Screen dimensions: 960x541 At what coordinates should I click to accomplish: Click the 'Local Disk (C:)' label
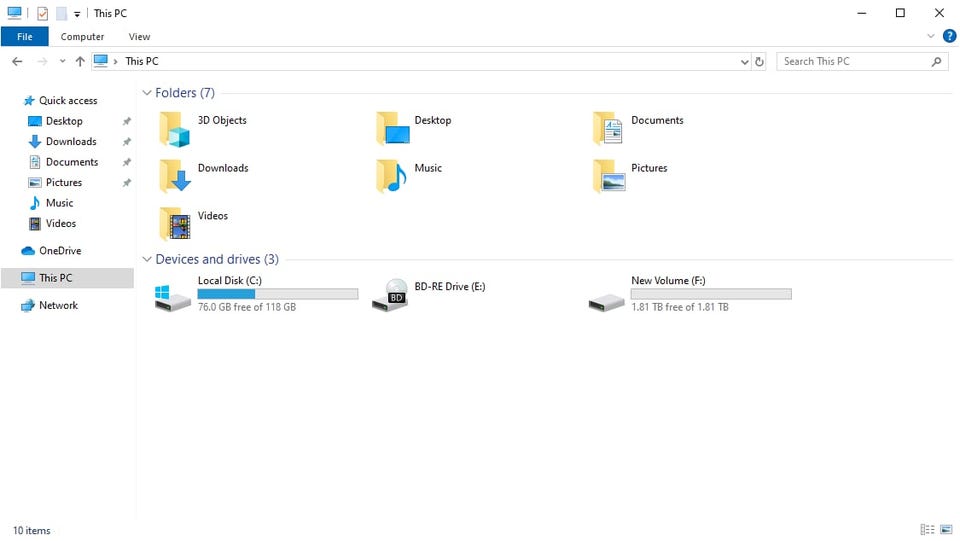pos(230,280)
